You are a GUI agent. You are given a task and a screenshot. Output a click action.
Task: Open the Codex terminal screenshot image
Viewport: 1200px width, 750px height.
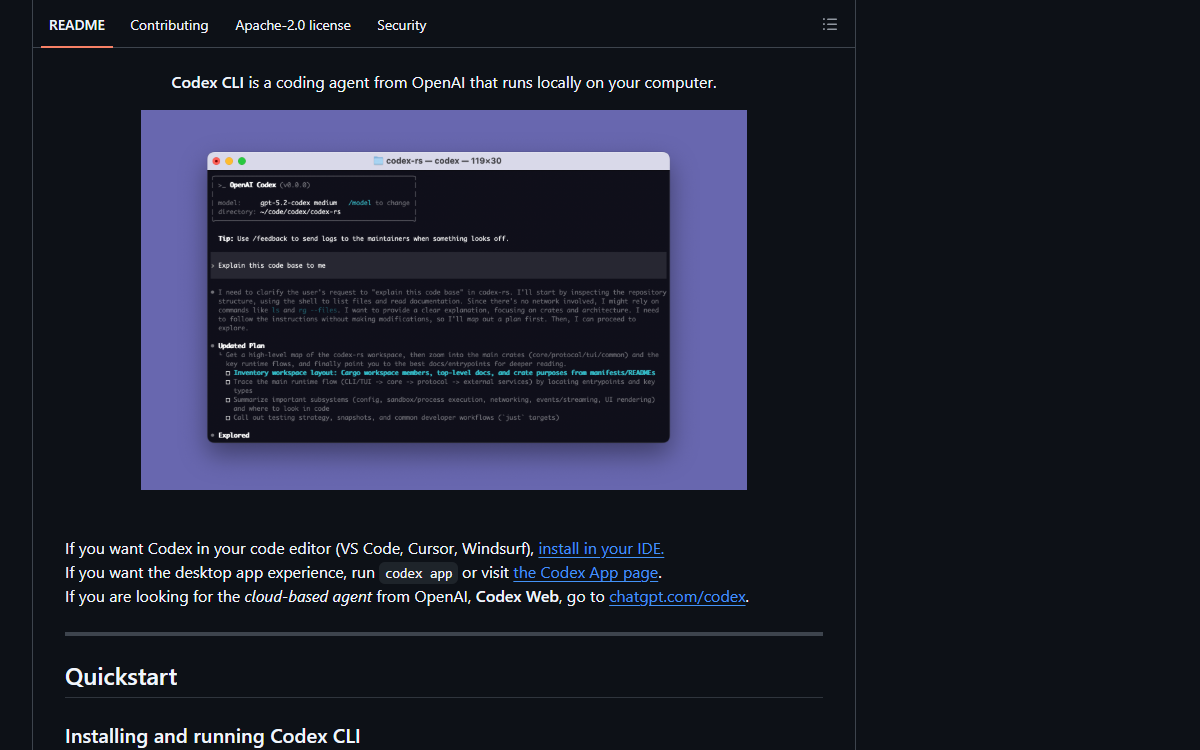[x=444, y=300]
